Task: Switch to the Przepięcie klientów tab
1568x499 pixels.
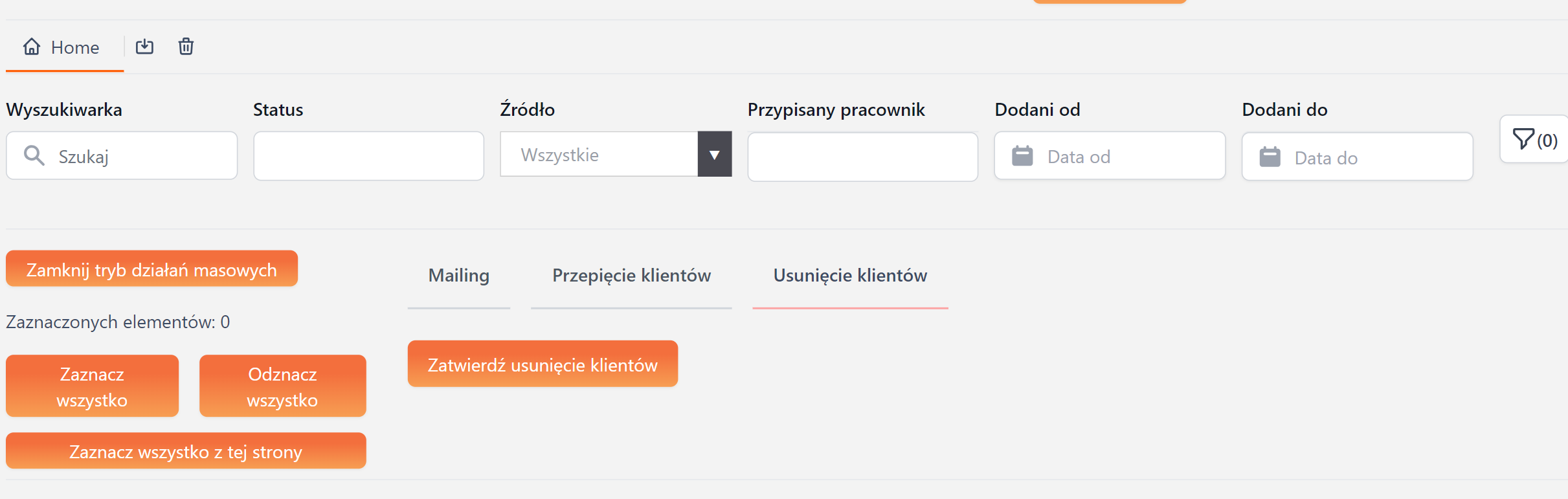Action: (x=631, y=276)
